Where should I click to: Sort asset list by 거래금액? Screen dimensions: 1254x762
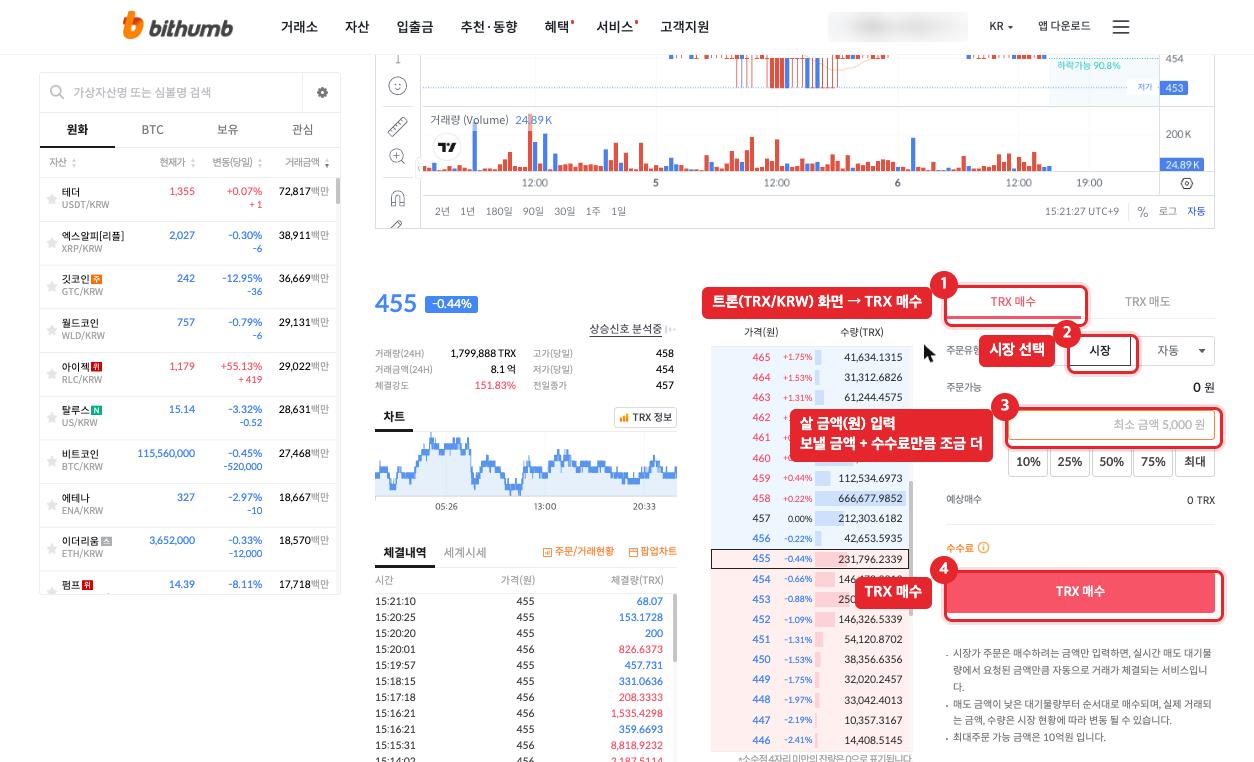coord(307,162)
